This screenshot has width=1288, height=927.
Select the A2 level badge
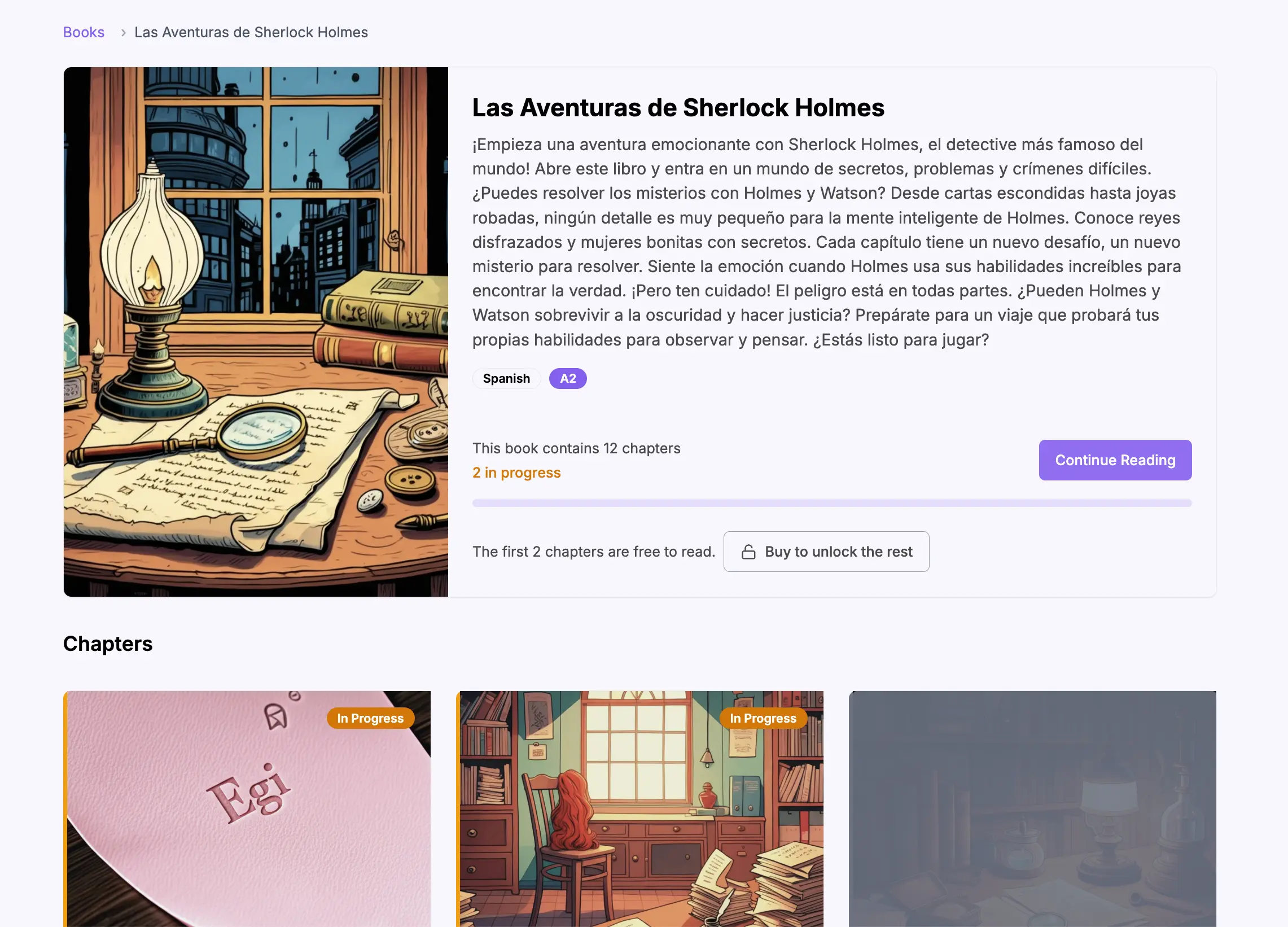(x=567, y=378)
